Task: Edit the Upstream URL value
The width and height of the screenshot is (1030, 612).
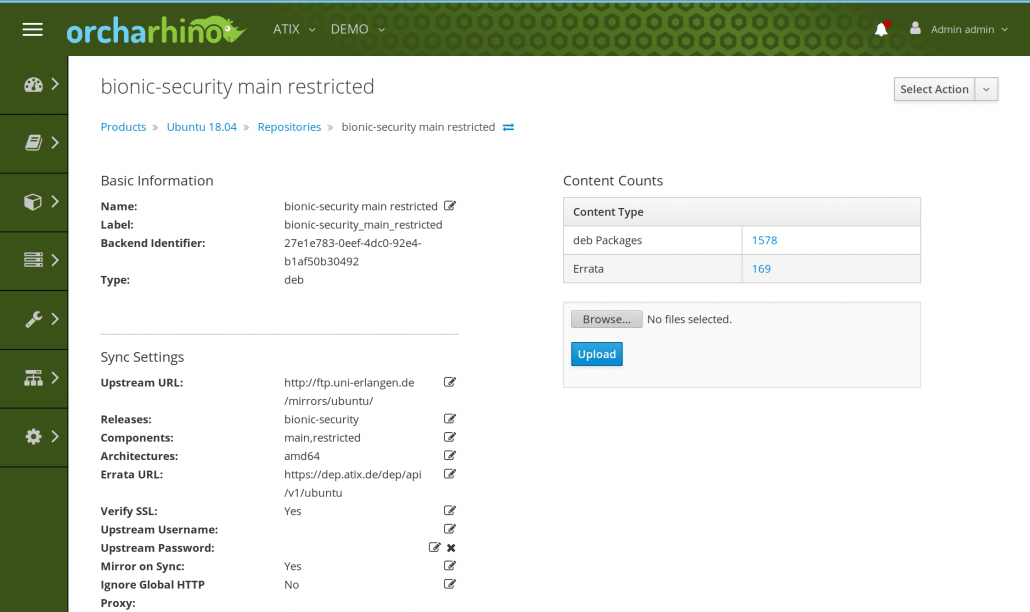Action: (x=450, y=382)
